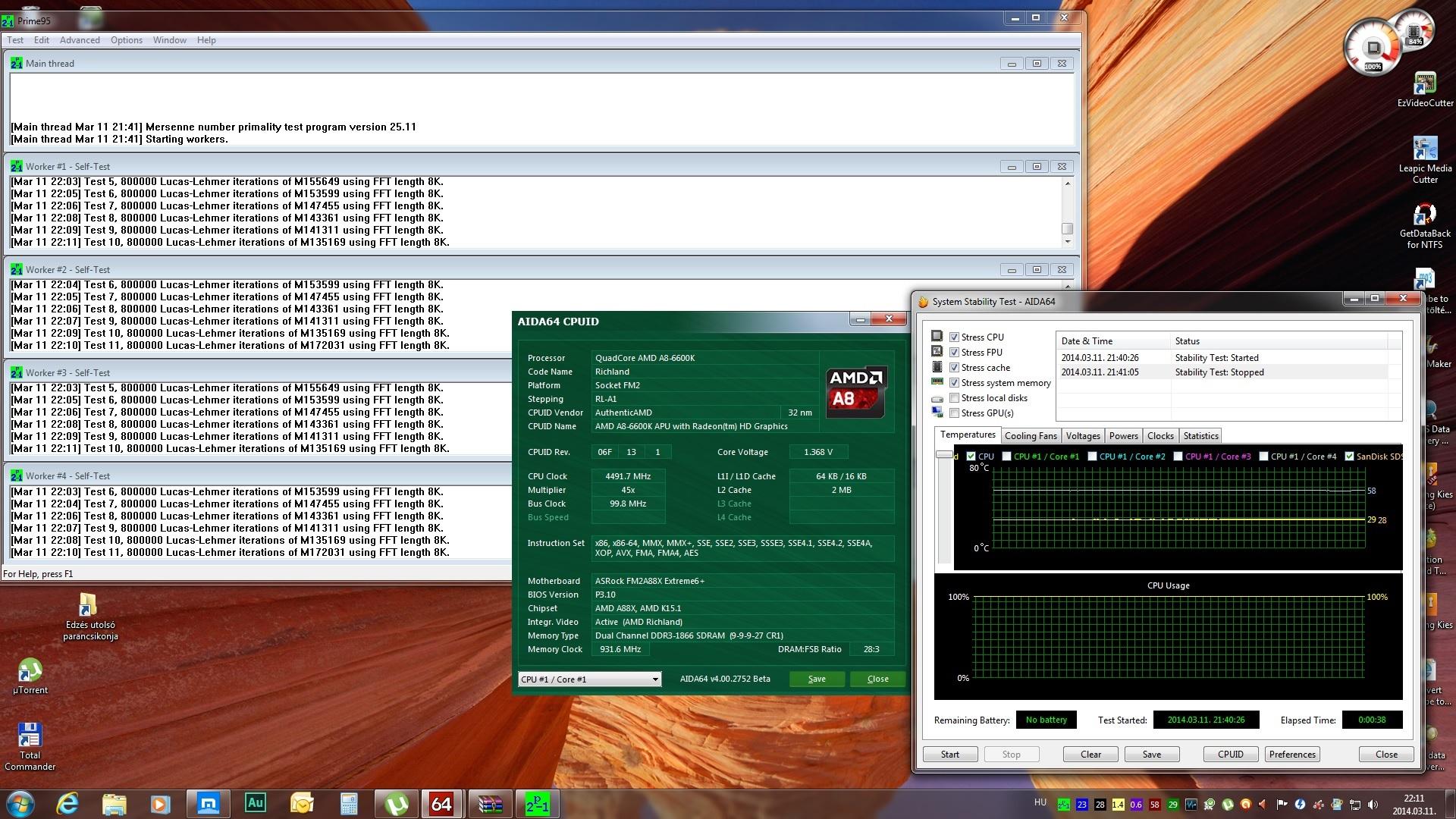This screenshot has width=1456, height=819.
Task: Click Worker #1 scrollbar up arrow
Action: coord(1068,183)
